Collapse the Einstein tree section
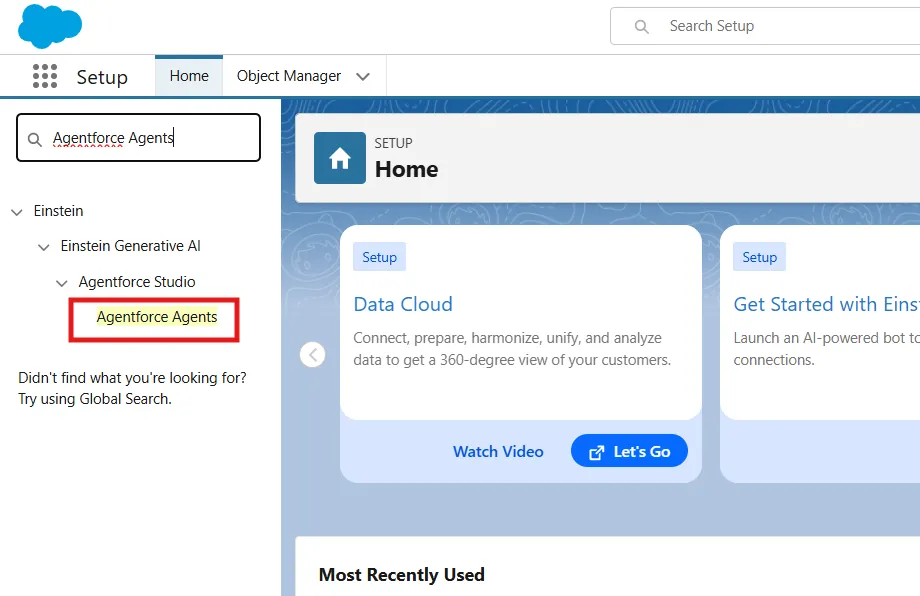Viewport: 920px width, 596px height. 17,212
